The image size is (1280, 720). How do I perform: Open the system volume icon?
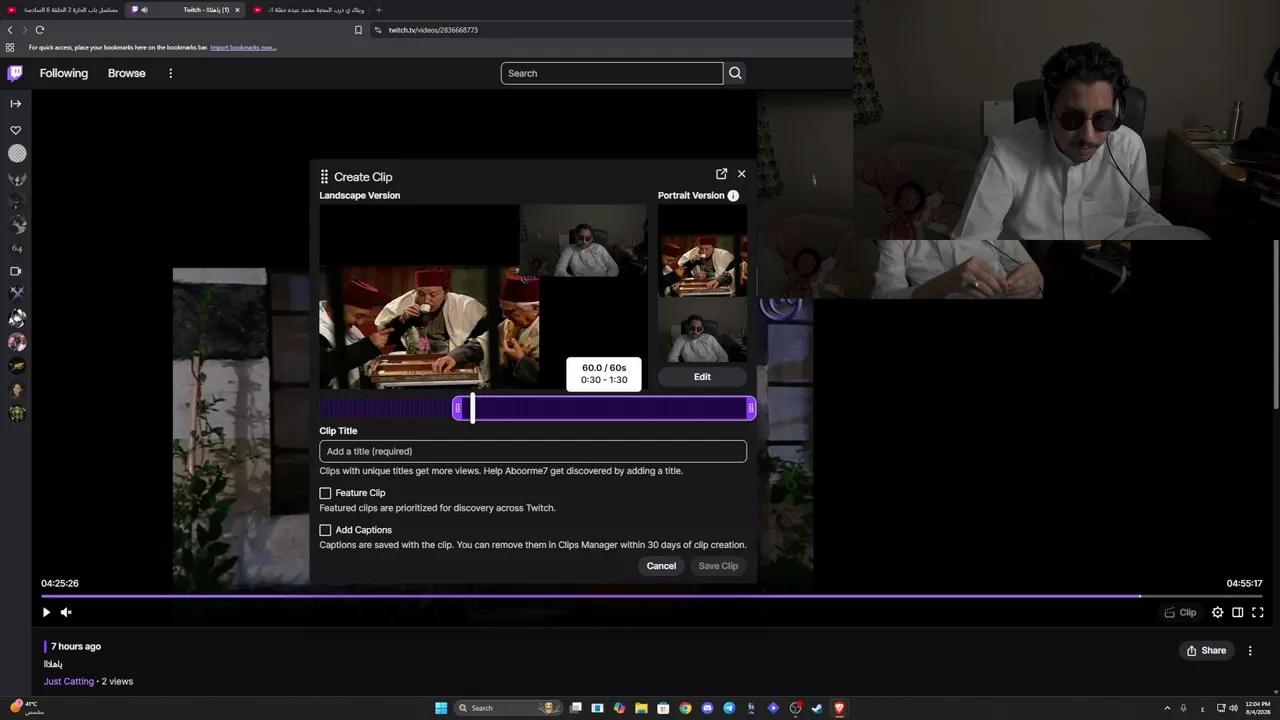(x=1233, y=708)
